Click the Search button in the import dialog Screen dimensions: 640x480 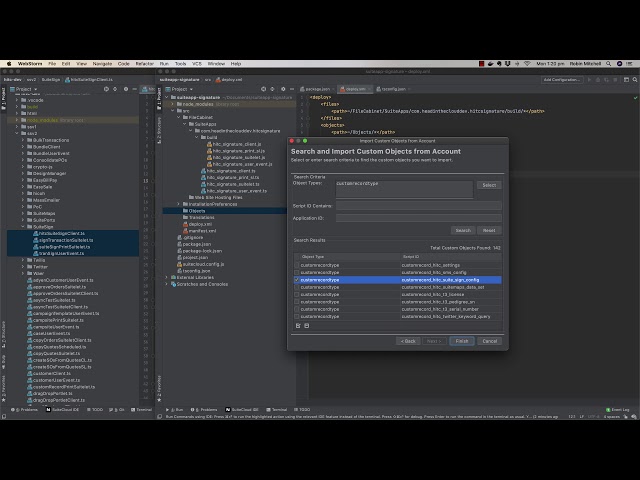(463, 231)
